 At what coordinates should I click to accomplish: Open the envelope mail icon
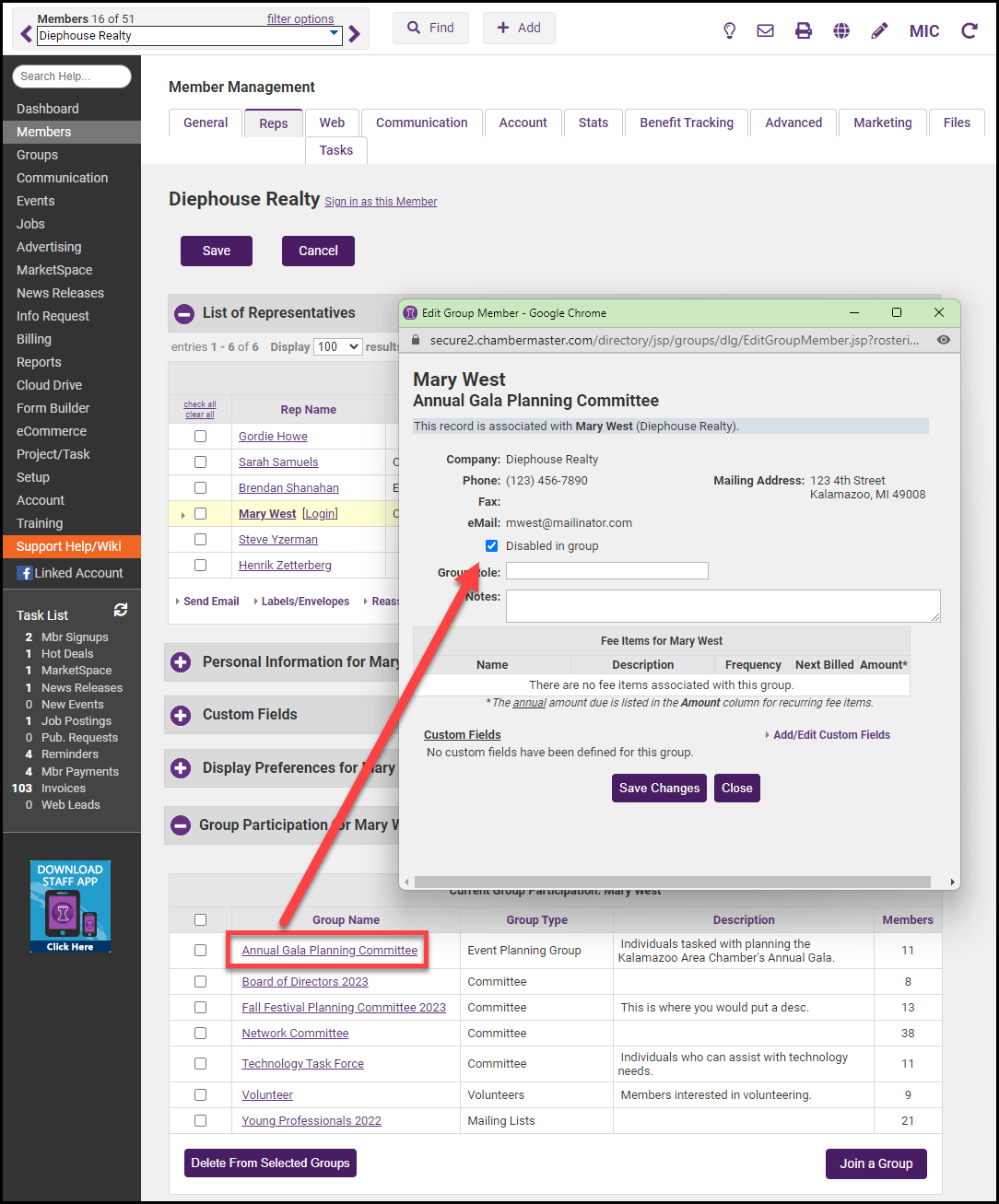(765, 30)
